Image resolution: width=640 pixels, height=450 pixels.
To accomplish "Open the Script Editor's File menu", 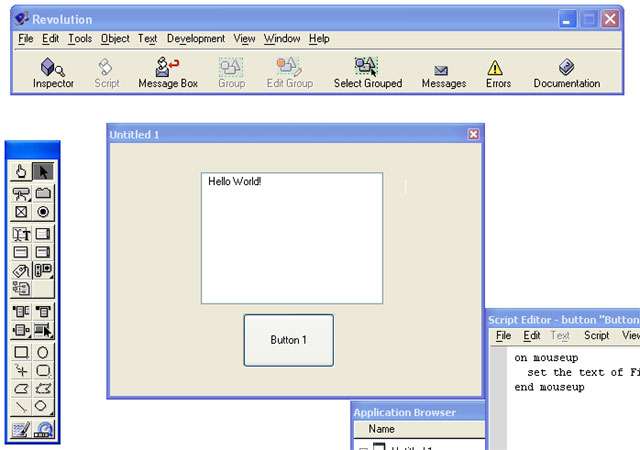I will 504,336.
